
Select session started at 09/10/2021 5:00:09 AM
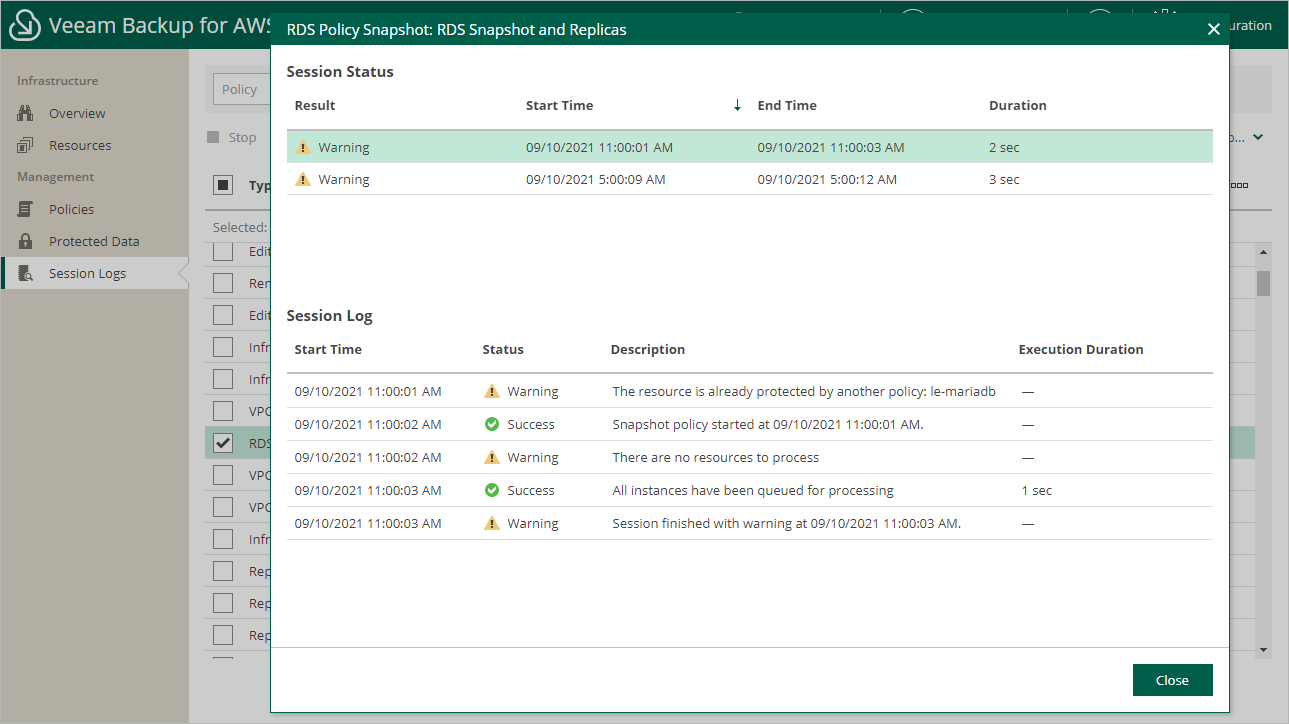click(750, 179)
